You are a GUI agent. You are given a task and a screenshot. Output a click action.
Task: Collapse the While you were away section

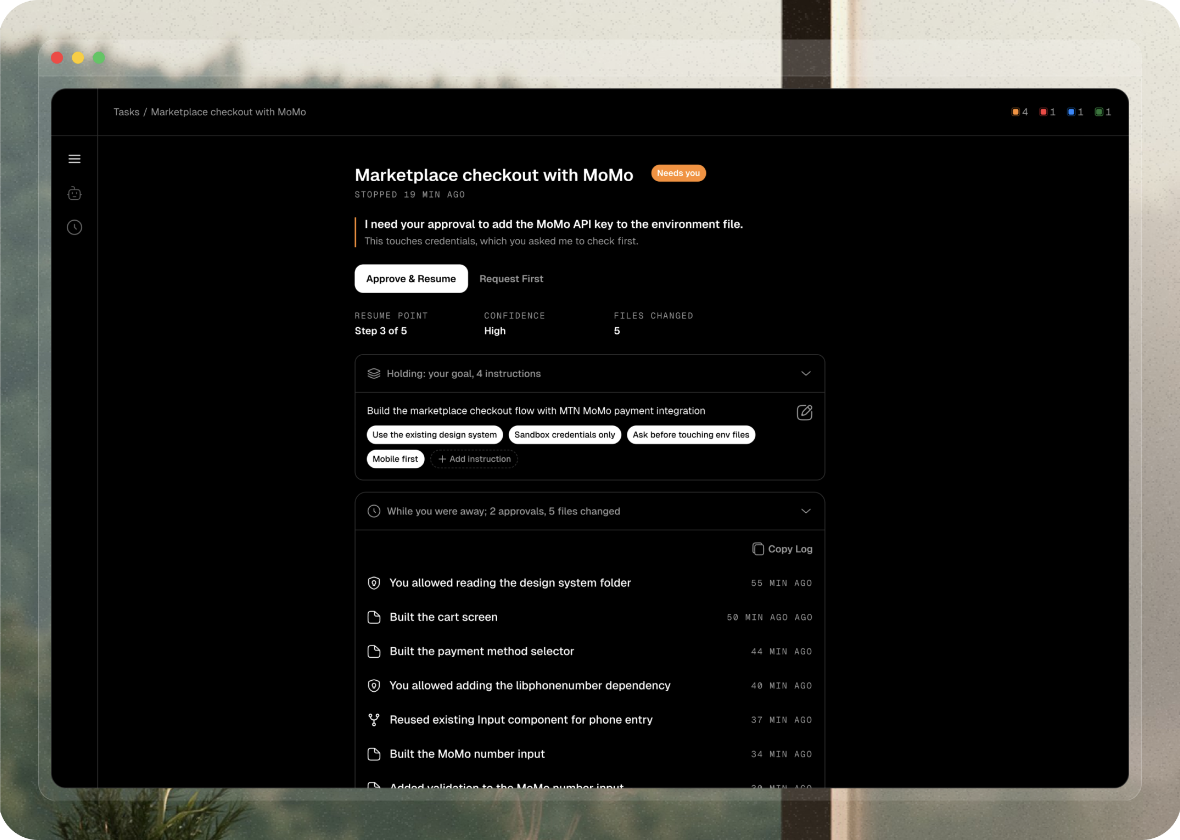point(806,511)
